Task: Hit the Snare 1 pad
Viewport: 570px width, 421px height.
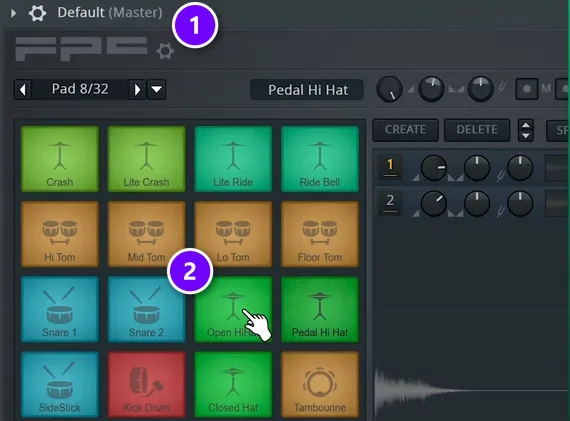Action: pos(60,309)
